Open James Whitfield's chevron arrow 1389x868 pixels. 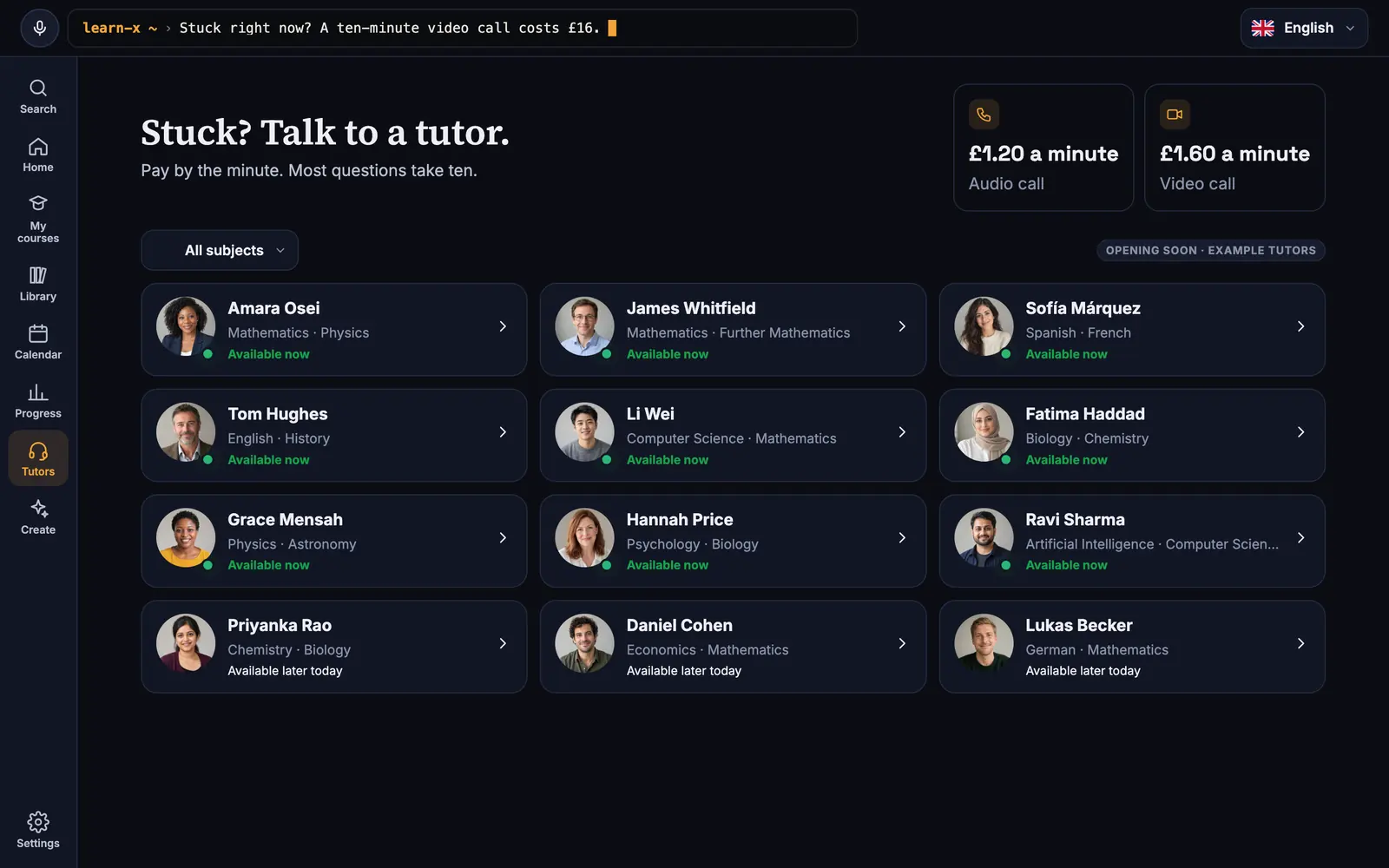(x=902, y=326)
